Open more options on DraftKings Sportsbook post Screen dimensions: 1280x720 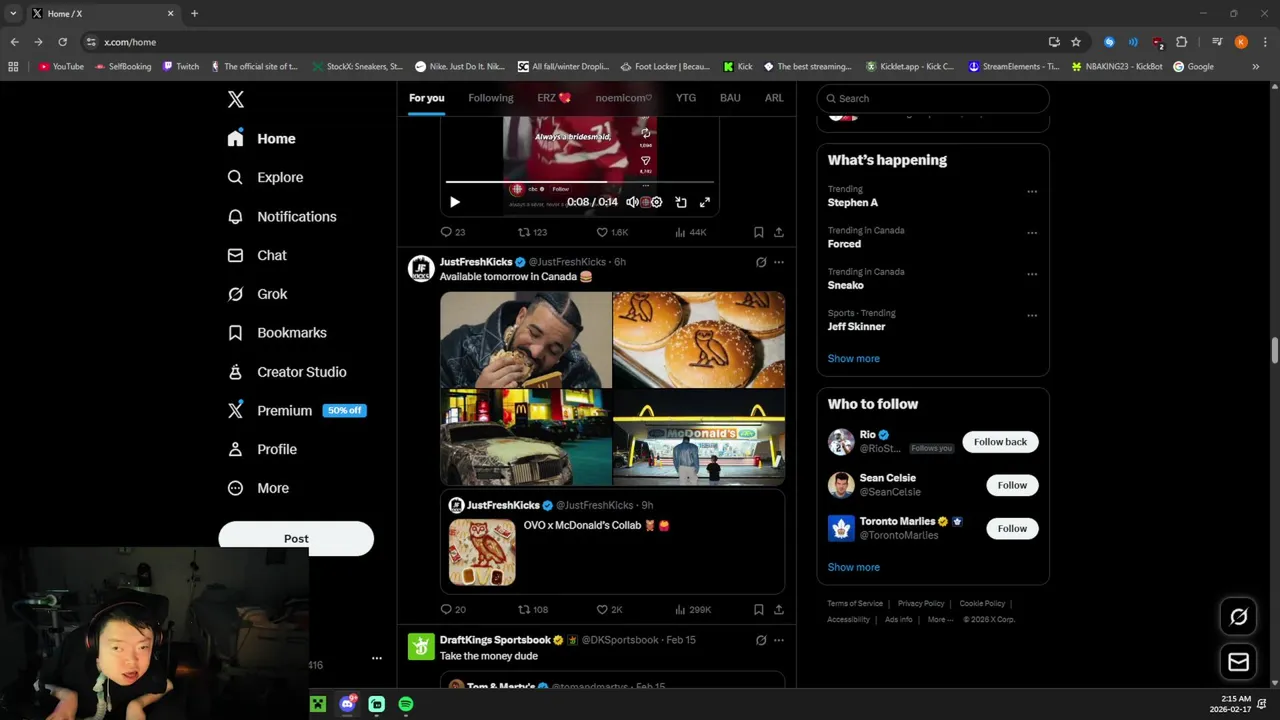click(x=779, y=640)
